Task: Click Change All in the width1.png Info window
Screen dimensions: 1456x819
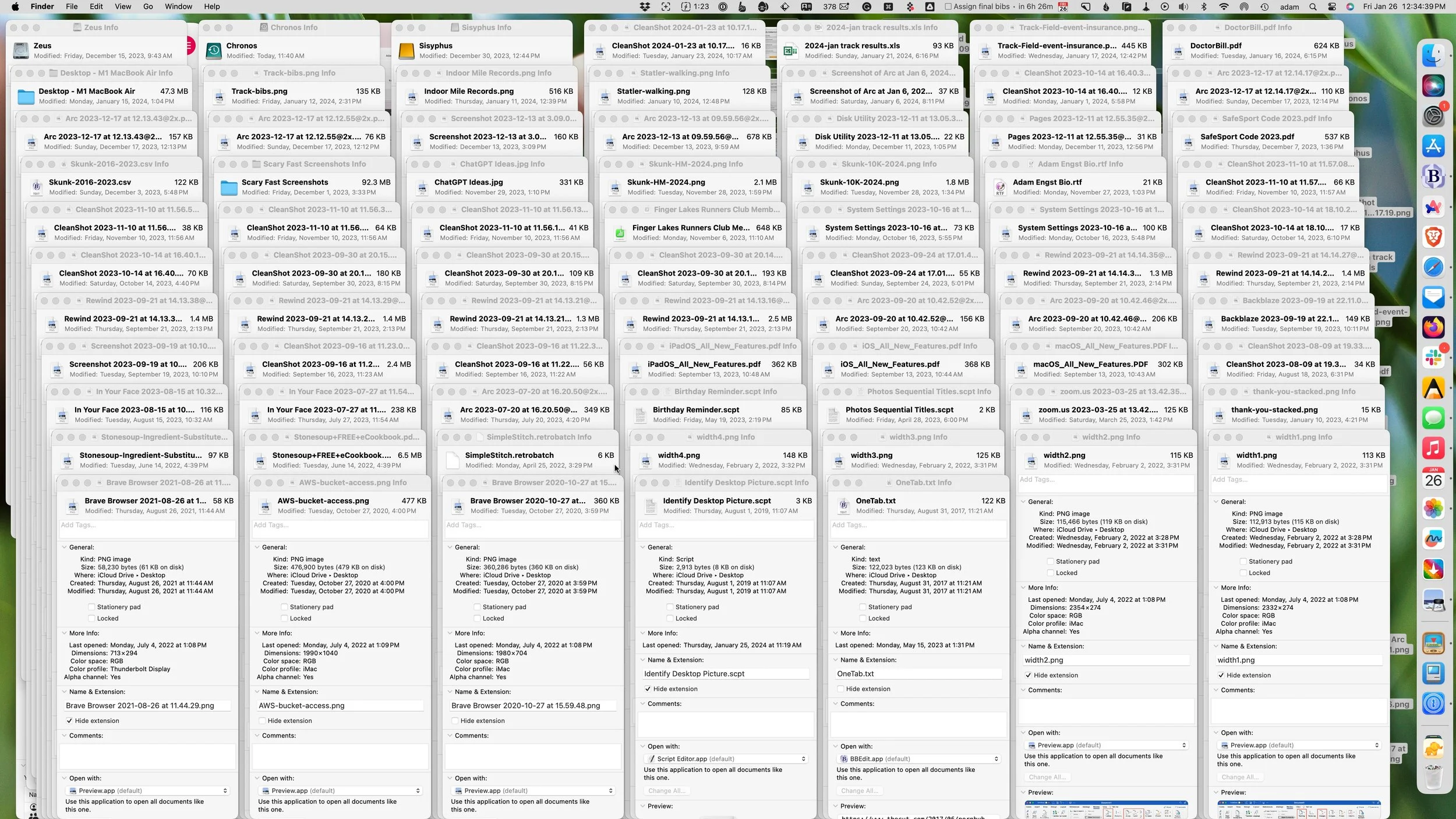Action: 1241,776
